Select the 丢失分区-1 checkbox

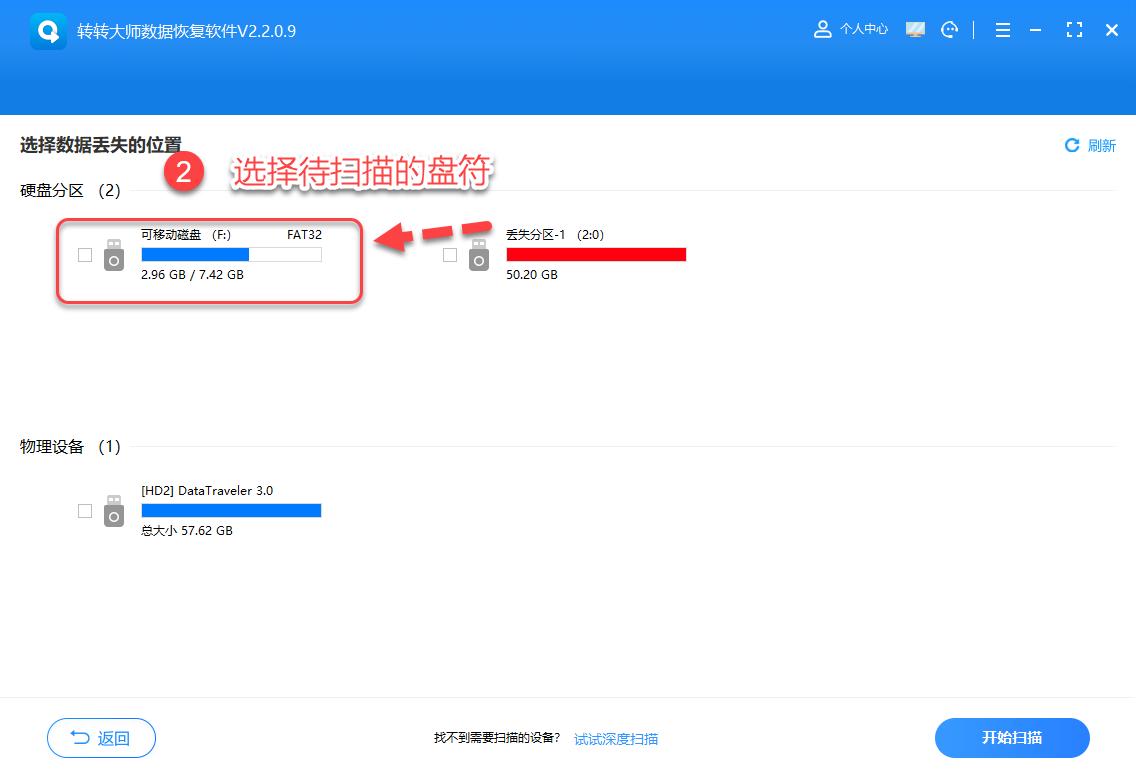(x=449, y=255)
